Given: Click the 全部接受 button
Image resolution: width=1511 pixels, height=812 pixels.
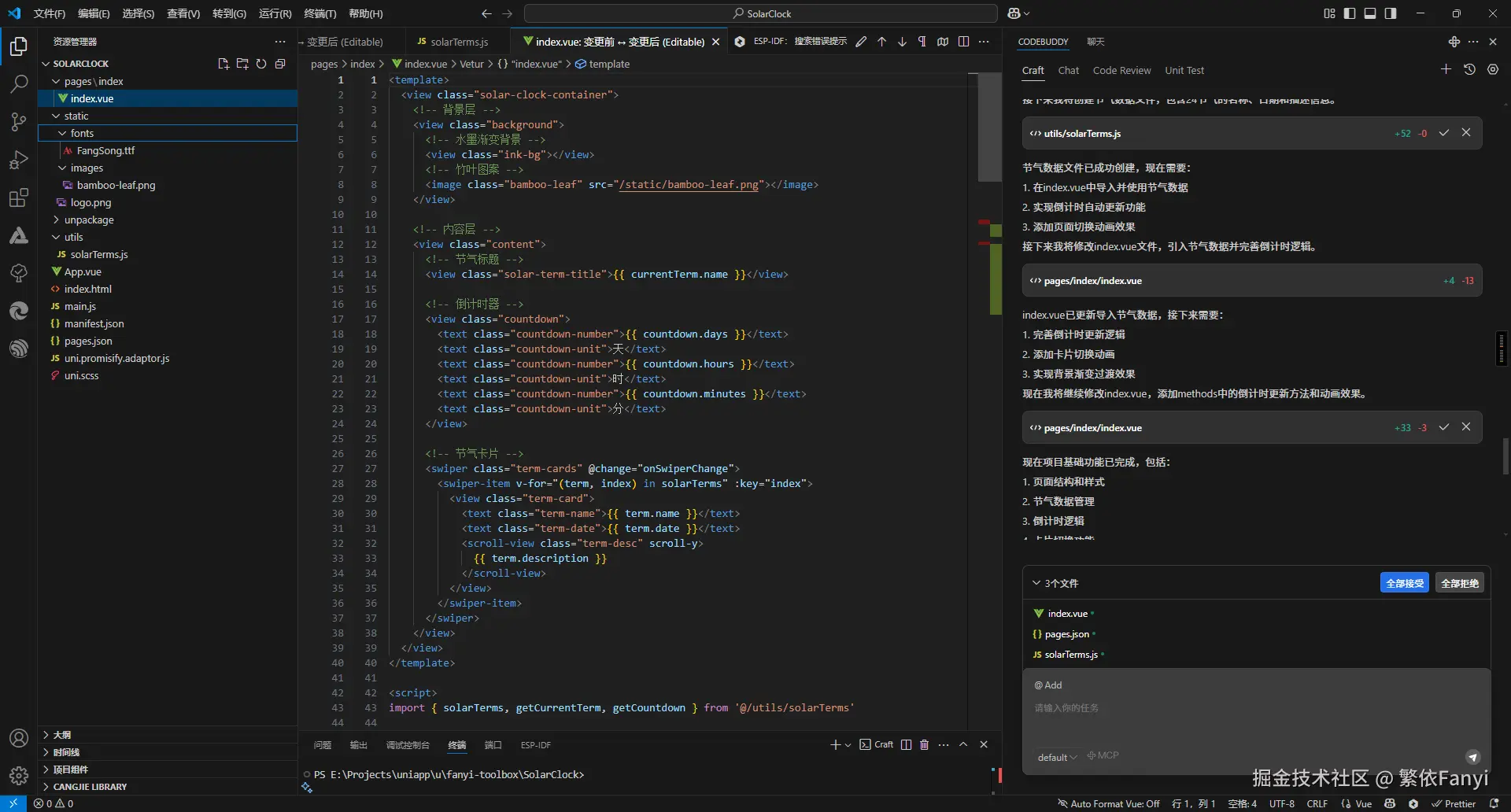Looking at the screenshot, I should tap(1404, 583).
